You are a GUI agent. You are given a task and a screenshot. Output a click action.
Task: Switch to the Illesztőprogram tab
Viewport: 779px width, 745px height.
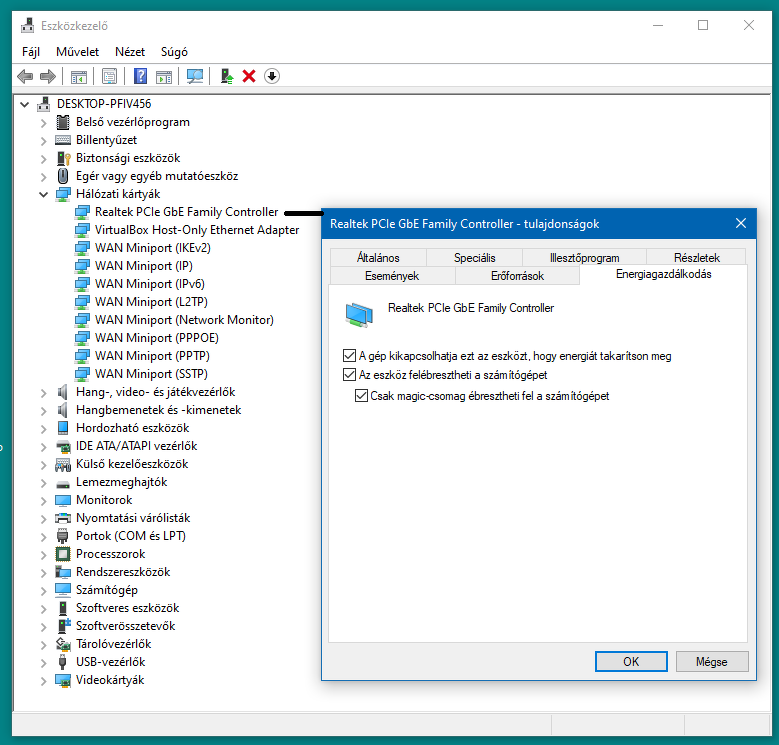(x=584, y=258)
